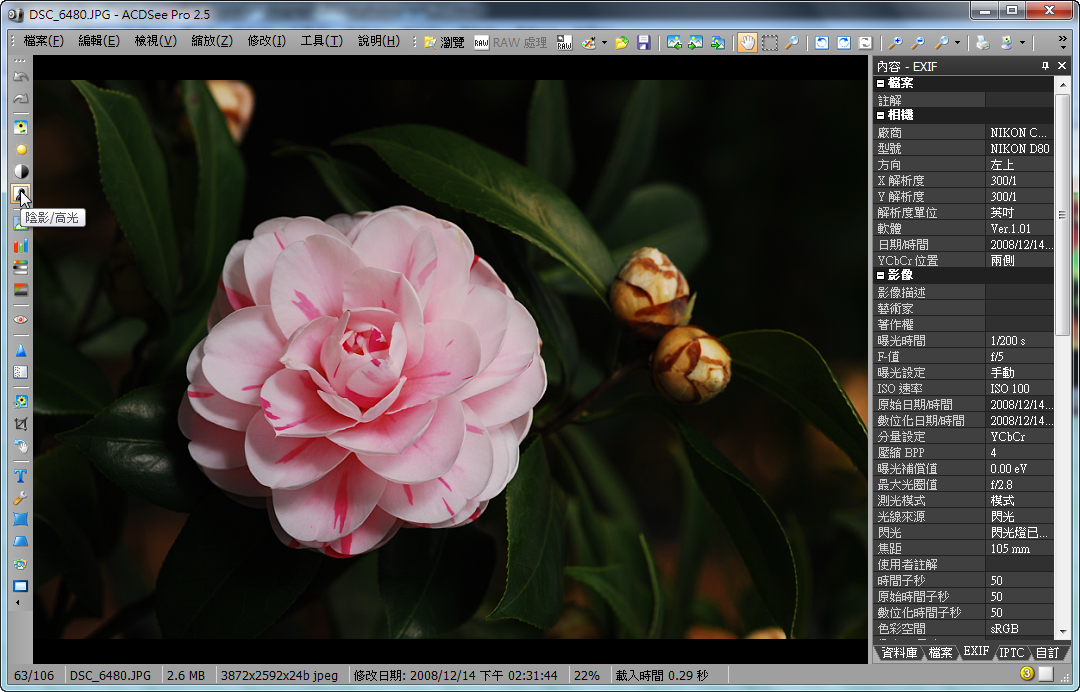Click the print icon in toolbar

tap(982, 42)
